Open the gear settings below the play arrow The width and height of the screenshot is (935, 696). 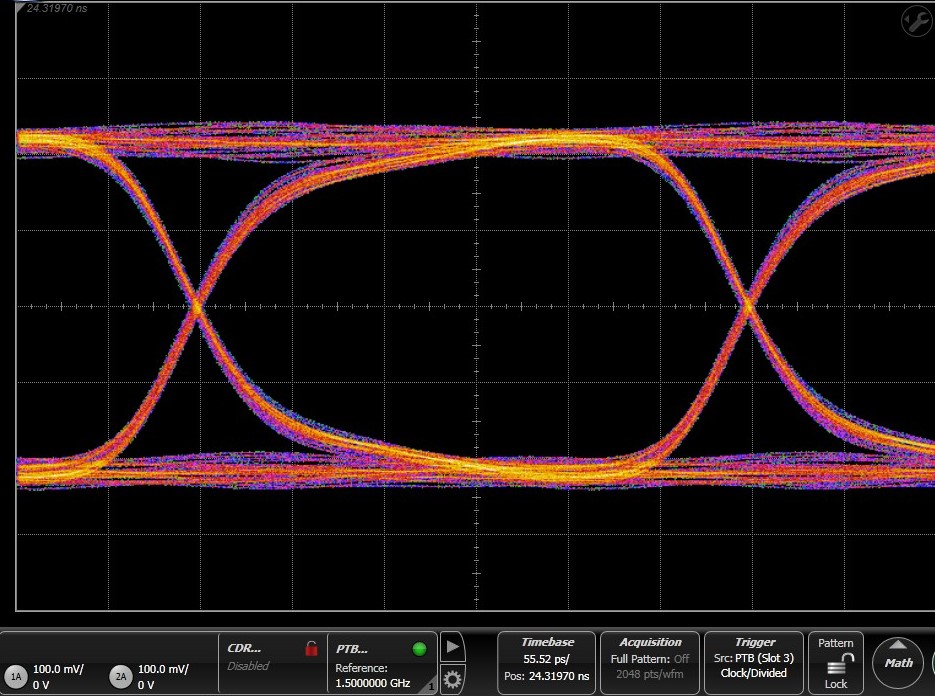click(452, 678)
